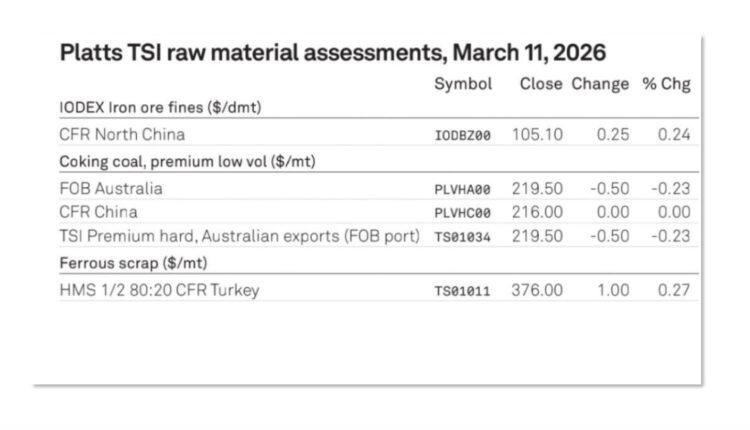Click the % Chg column header
The width and height of the screenshot is (750, 430).
[x=666, y=85]
